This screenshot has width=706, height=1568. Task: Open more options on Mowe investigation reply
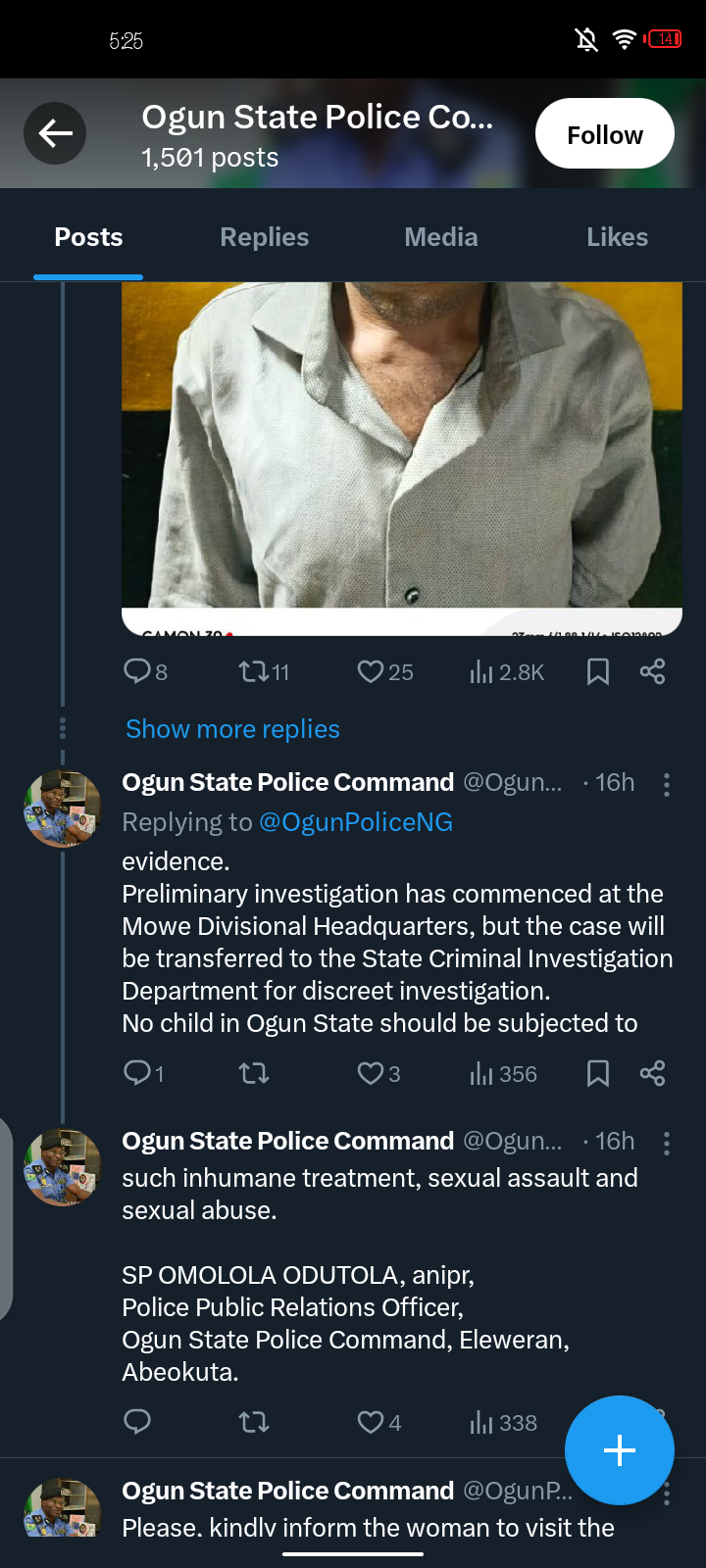click(x=667, y=784)
